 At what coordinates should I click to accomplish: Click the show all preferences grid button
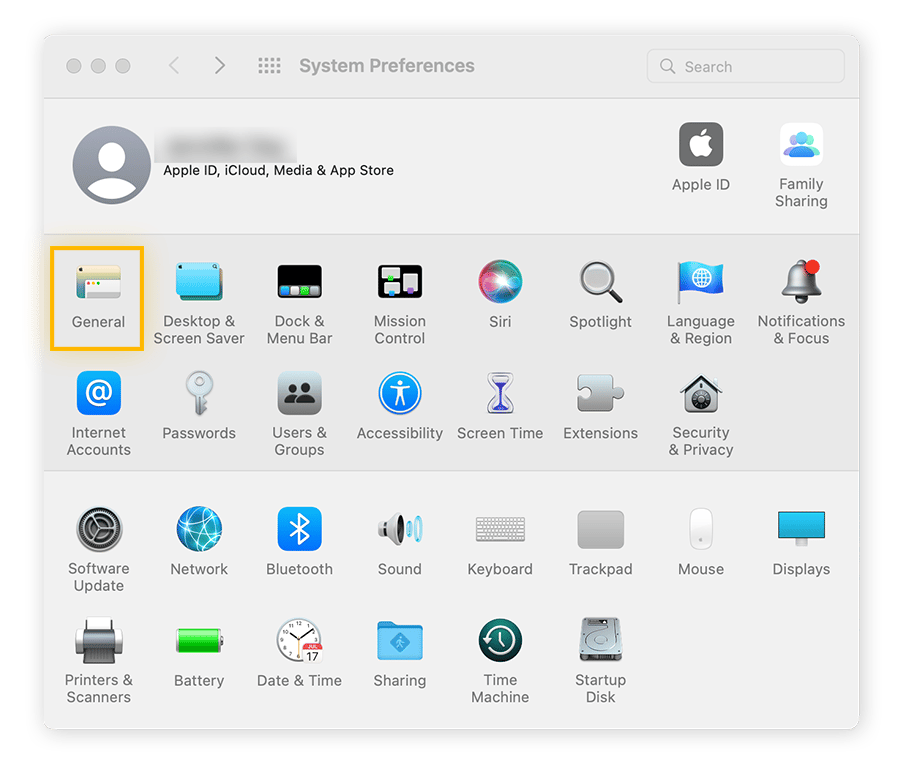(269, 66)
